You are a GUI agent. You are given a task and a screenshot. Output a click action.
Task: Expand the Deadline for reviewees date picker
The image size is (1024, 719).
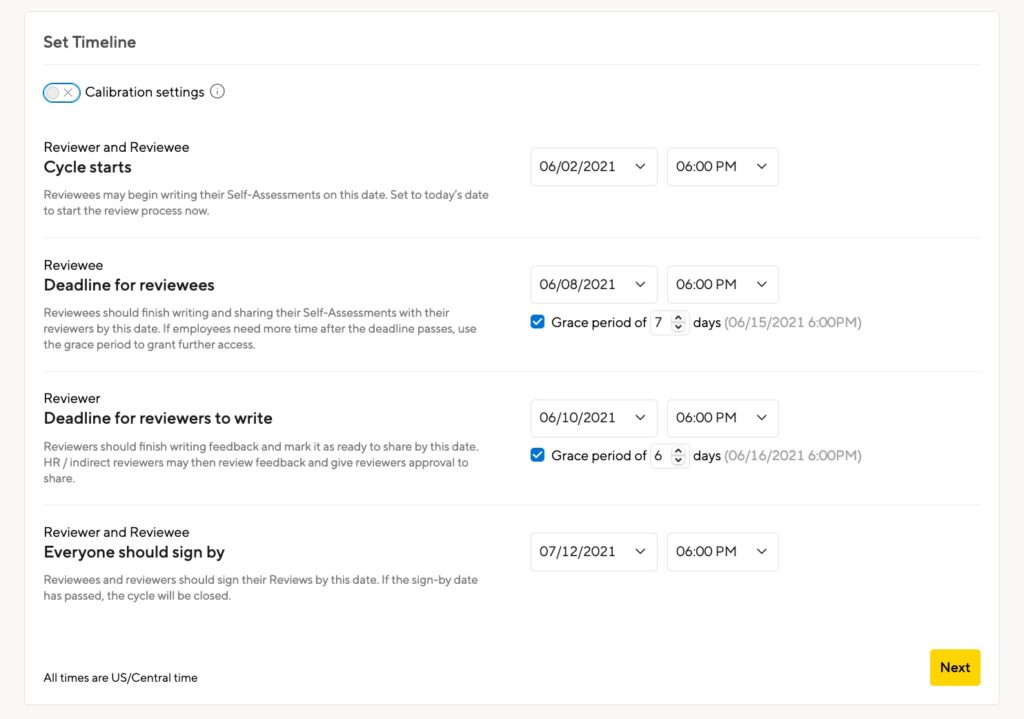pyautogui.click(x=594, y=285)
